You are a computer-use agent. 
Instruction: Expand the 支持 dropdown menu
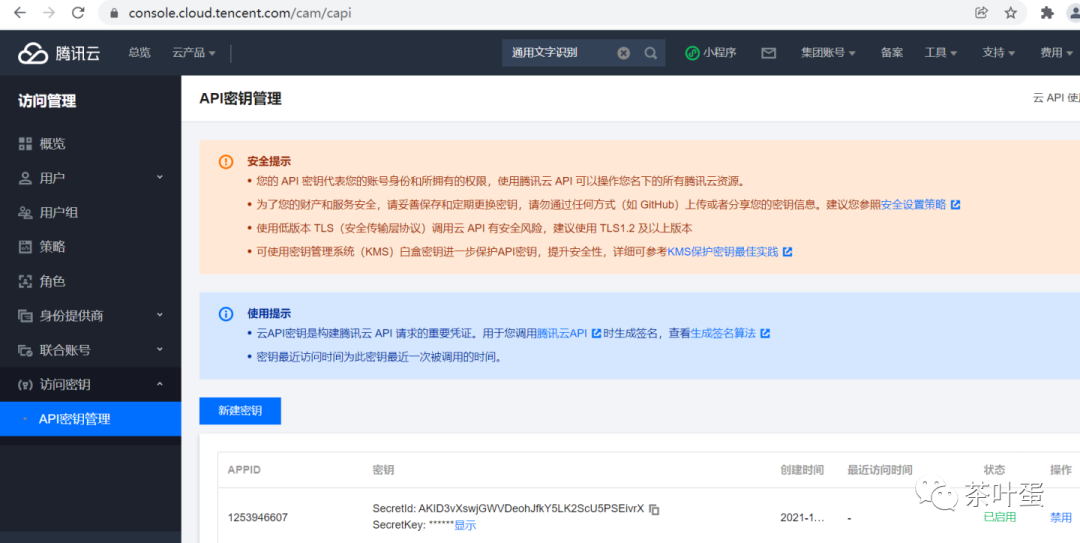998,52
